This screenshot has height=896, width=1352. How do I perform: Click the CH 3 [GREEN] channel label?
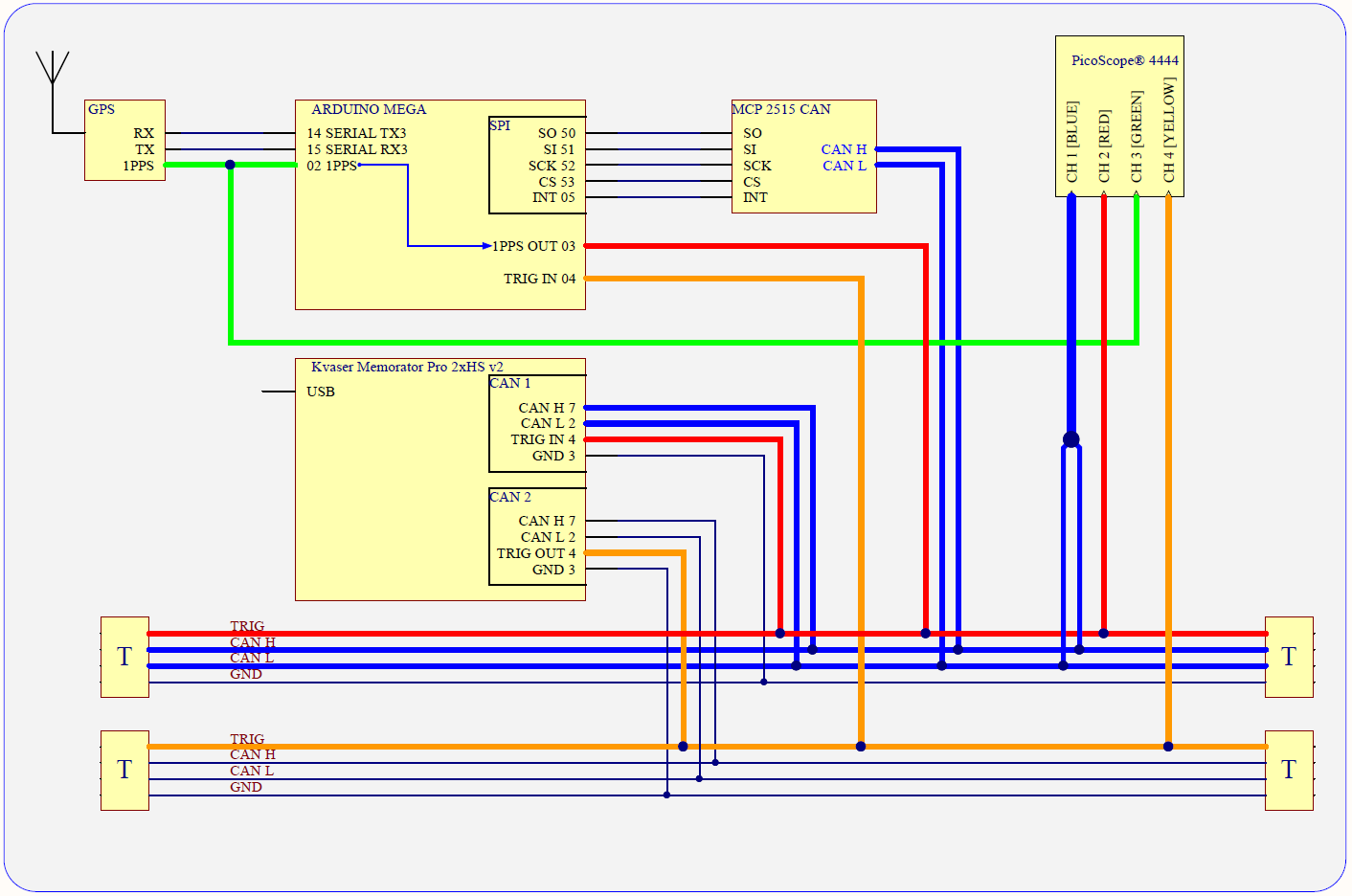tap(1137, 137)
